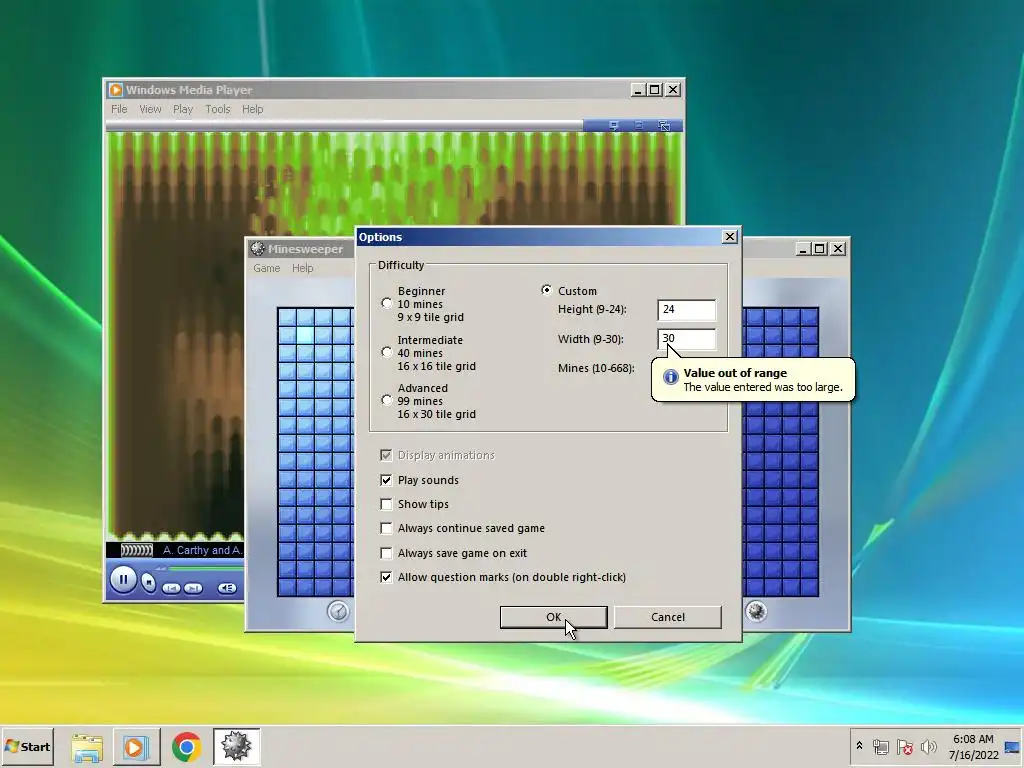Switch to Media Player taskbar button
The image size is (1024, 768).
pyautogui.click(x=136, y=747)
